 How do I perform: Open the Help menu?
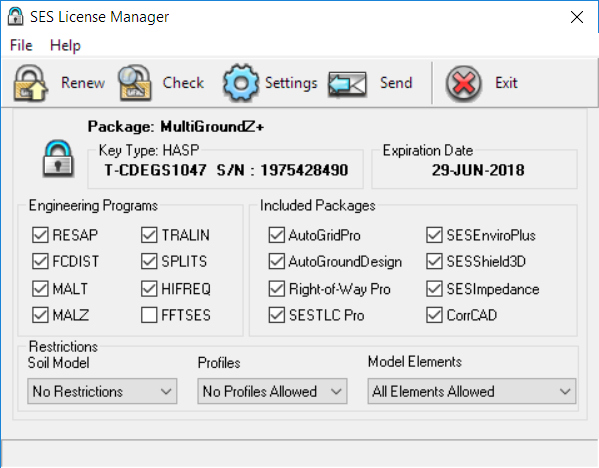[65, 45]
